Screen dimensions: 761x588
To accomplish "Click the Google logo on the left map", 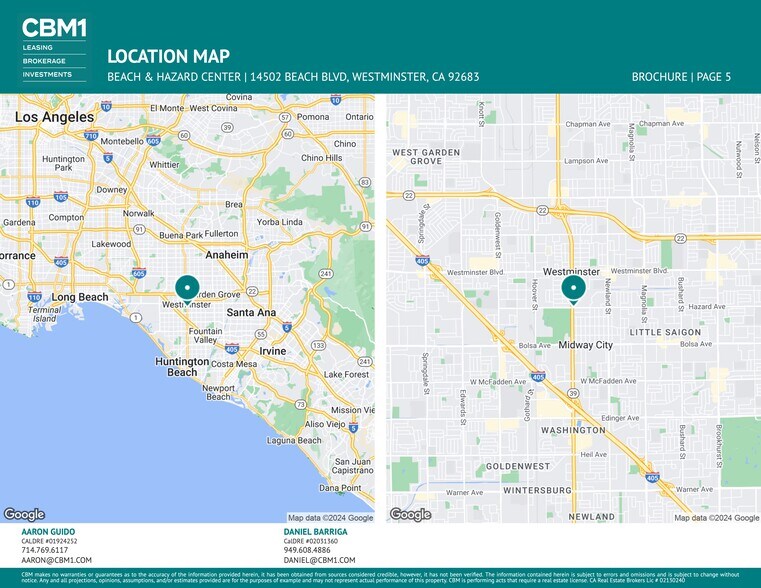I will pyautogui.click(x=24, y=514).
